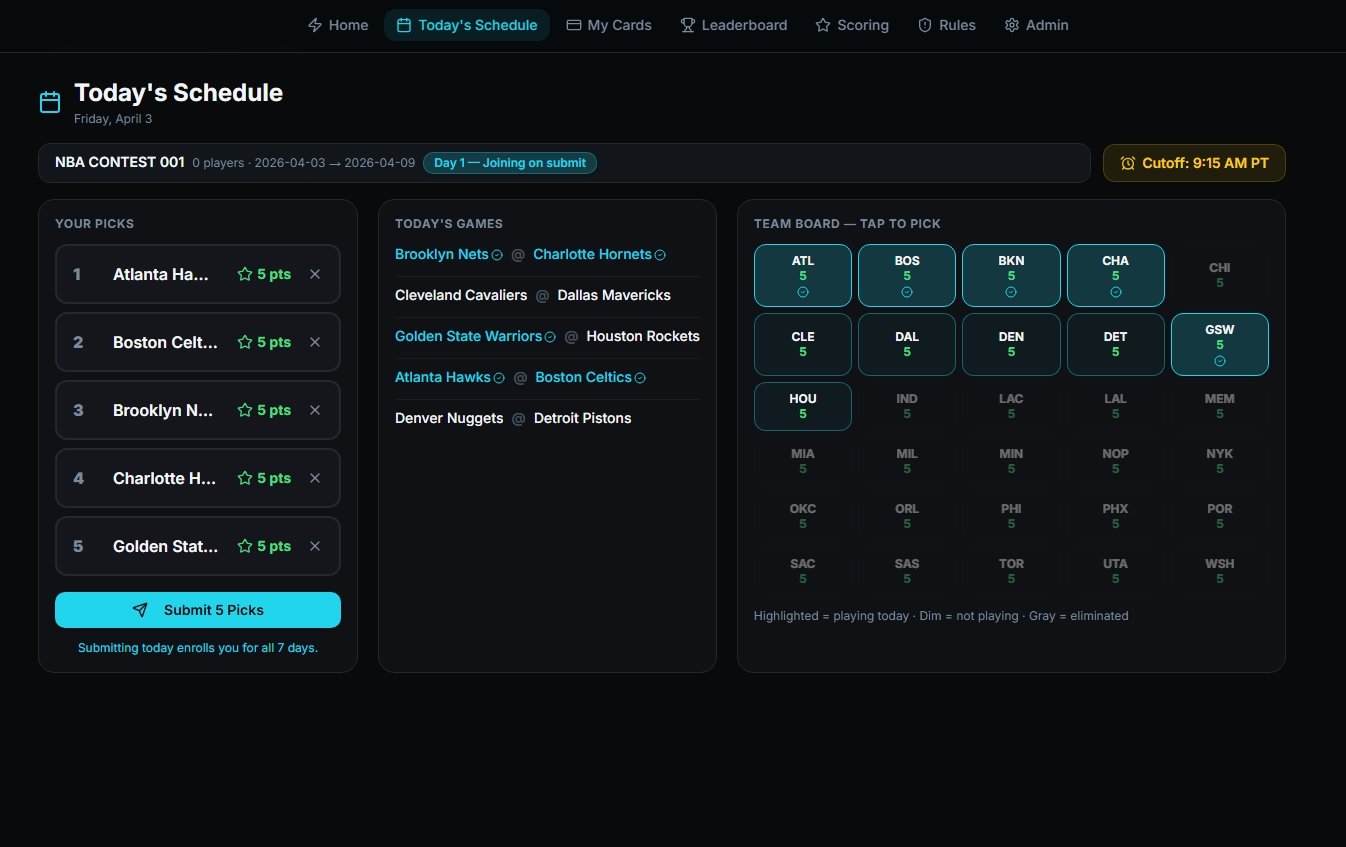
Task: Remove the Atlanta Hawks pick with X
Action: (x=315, y=274)
